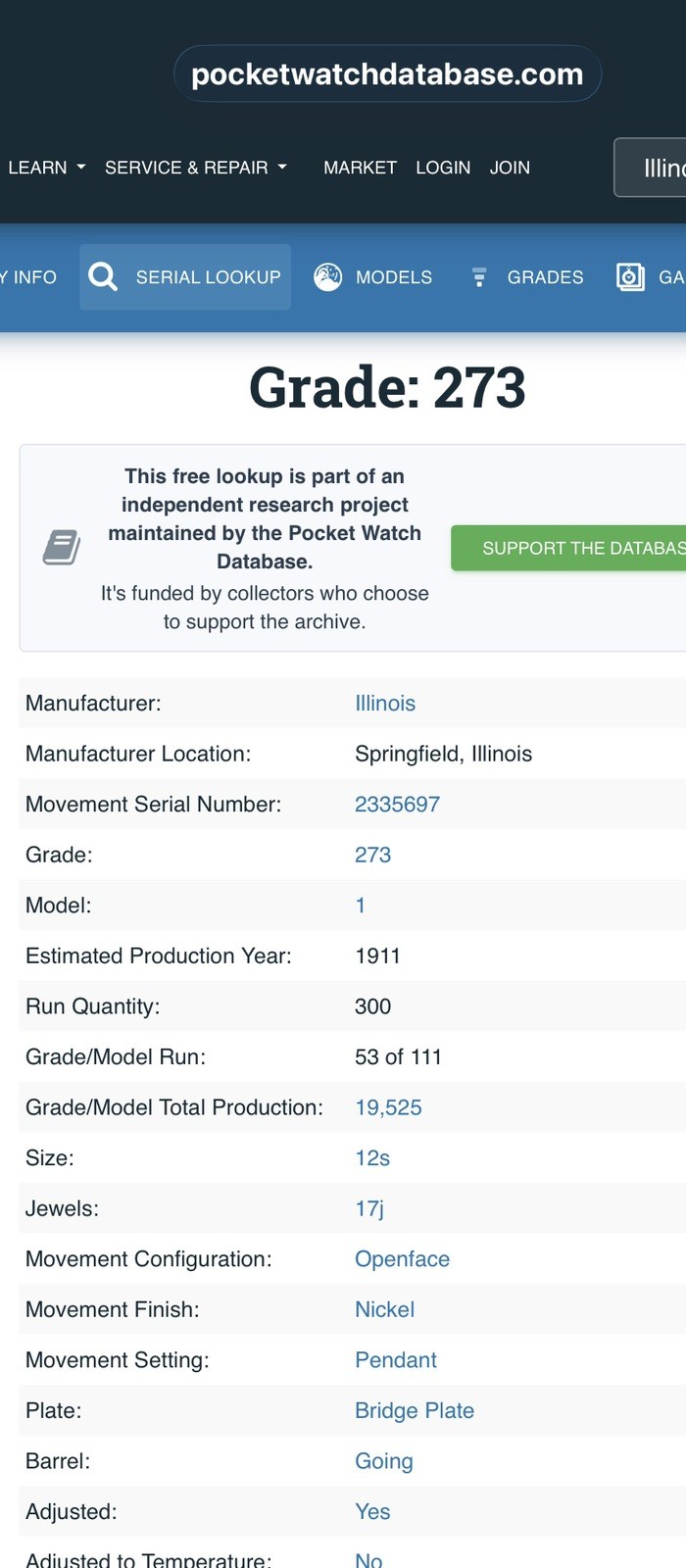Open the Going barrel link

tap(384, 1460)
